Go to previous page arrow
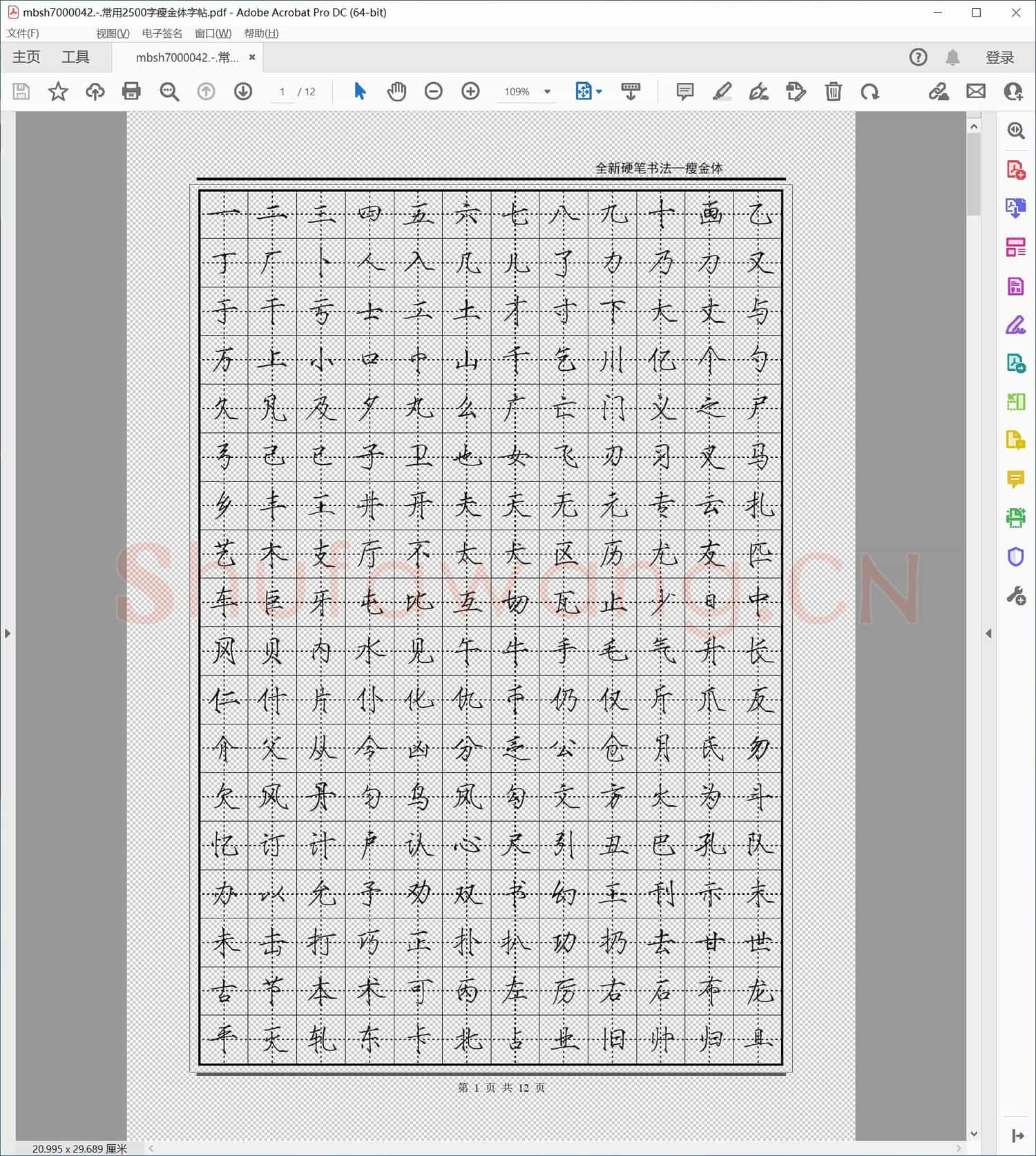The height and width of the screenshot is (1156, 1036). (x=206, y=91)
